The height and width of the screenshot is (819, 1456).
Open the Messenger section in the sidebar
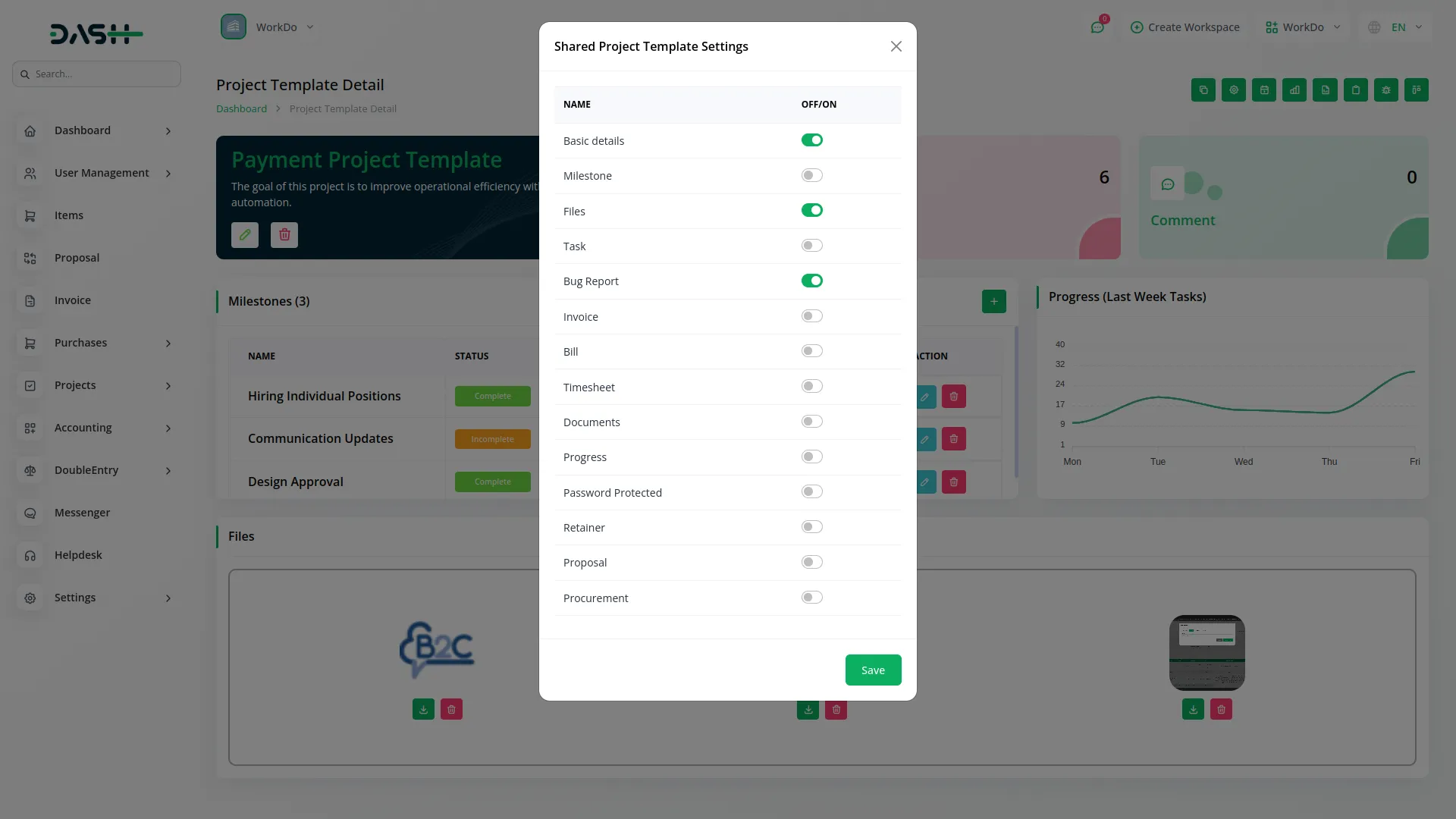[x=82, y=513]
